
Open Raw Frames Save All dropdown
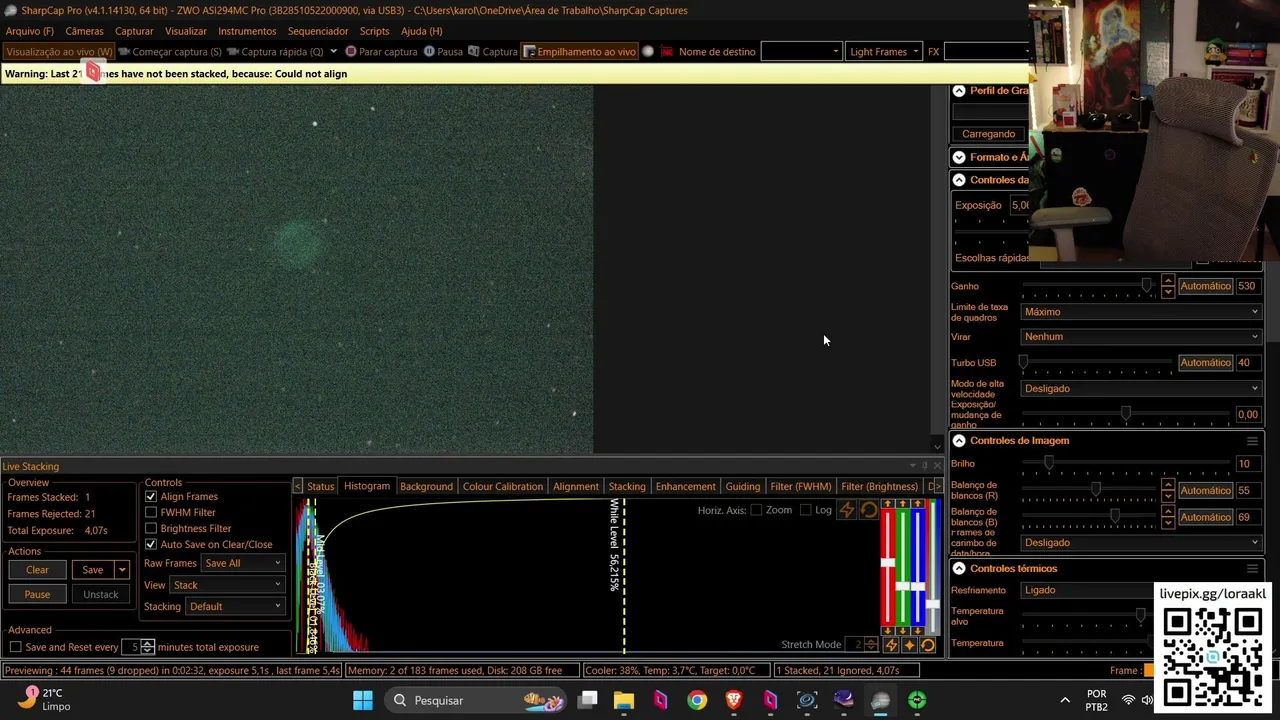point(243,563)
